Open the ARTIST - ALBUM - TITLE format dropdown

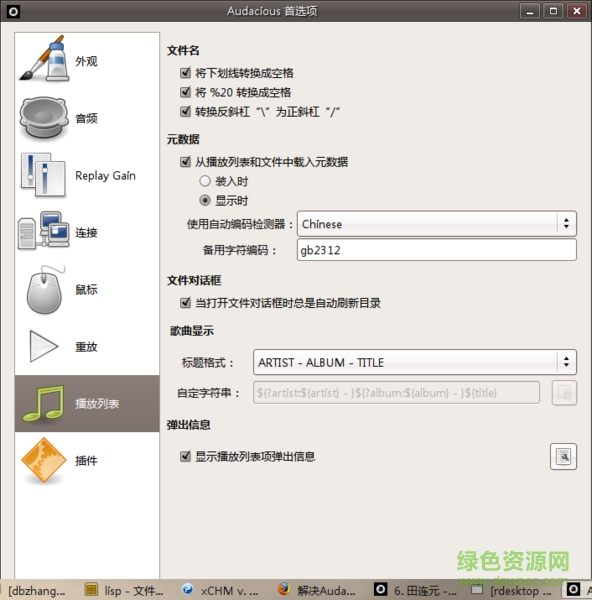point(415,362)
